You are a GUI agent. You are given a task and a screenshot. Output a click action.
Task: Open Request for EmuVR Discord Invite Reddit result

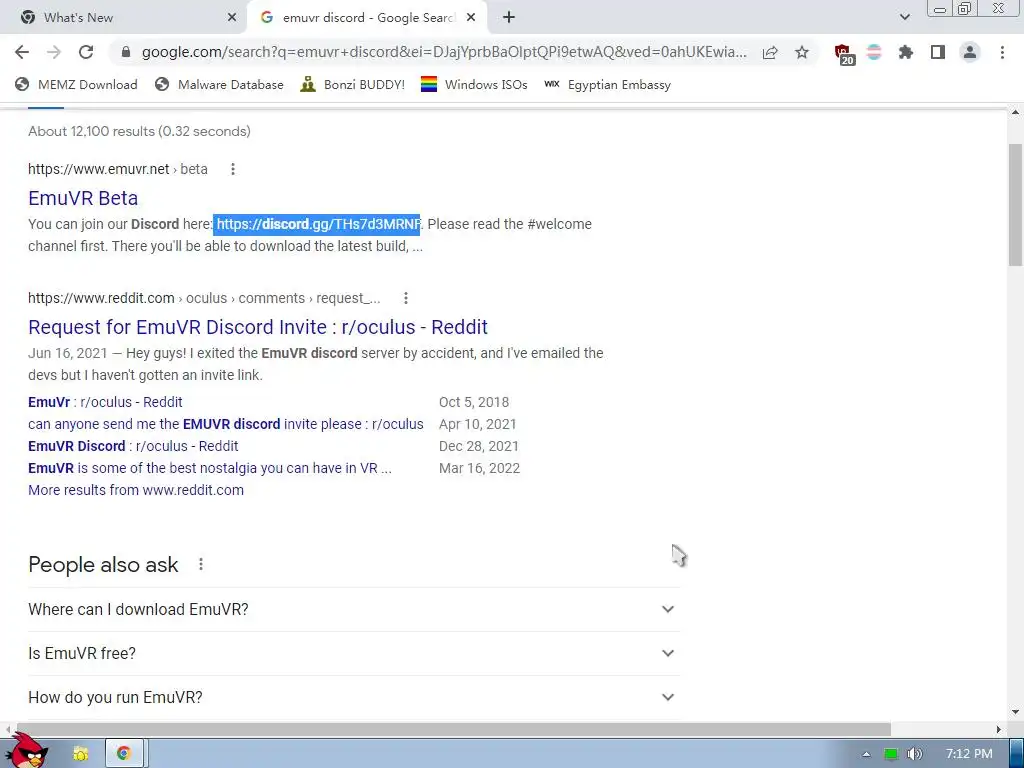(258, 327)
